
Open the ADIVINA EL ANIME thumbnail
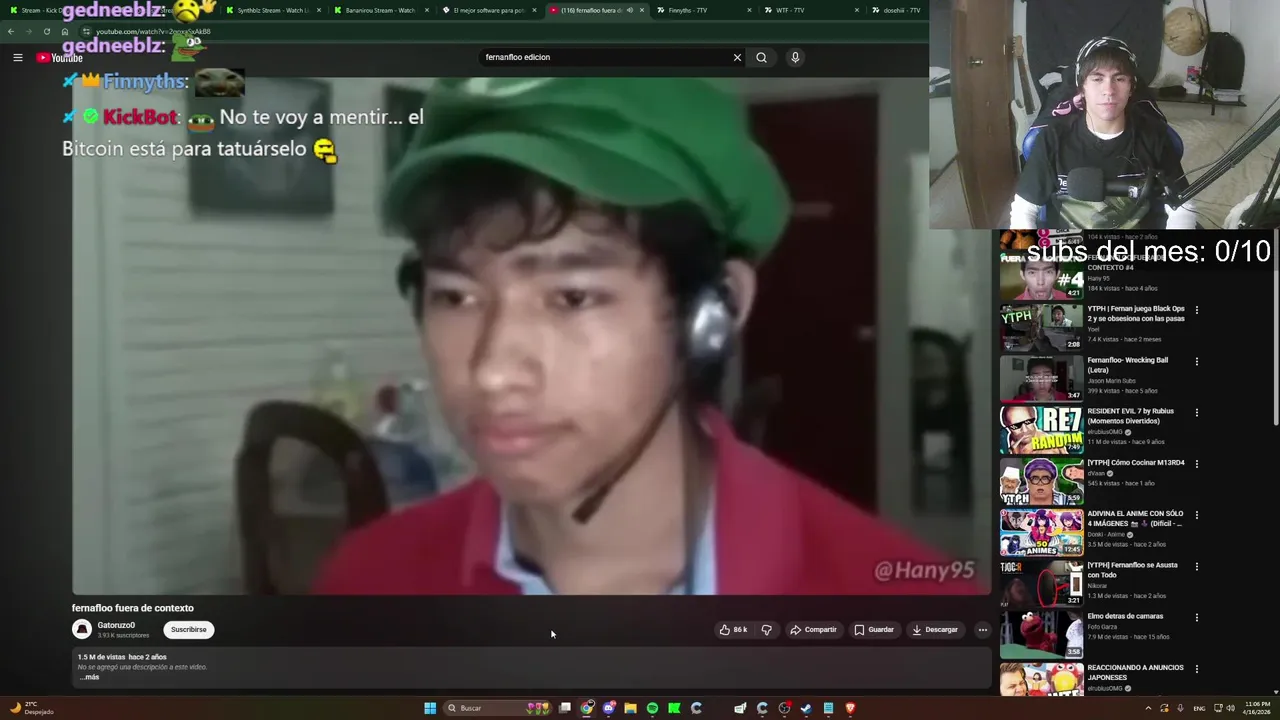click(x=1041, y=532)
